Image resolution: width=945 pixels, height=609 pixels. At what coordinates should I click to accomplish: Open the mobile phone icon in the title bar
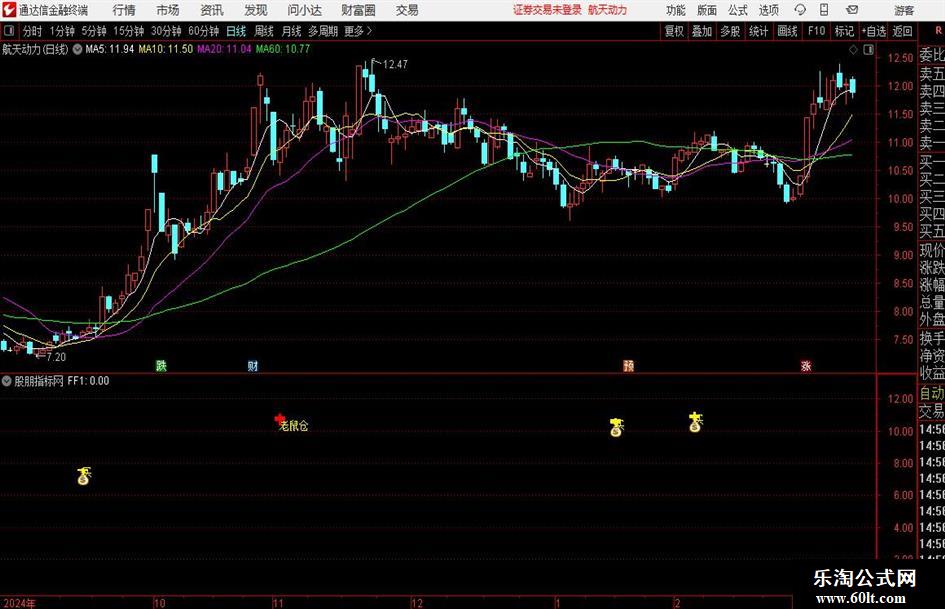point(824,10)
